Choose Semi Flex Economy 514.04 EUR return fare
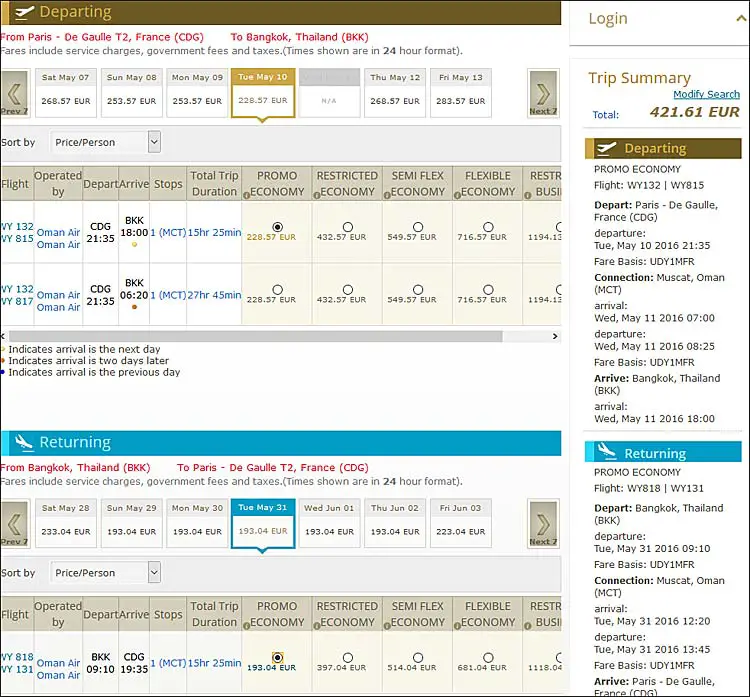 coord(418,658)
